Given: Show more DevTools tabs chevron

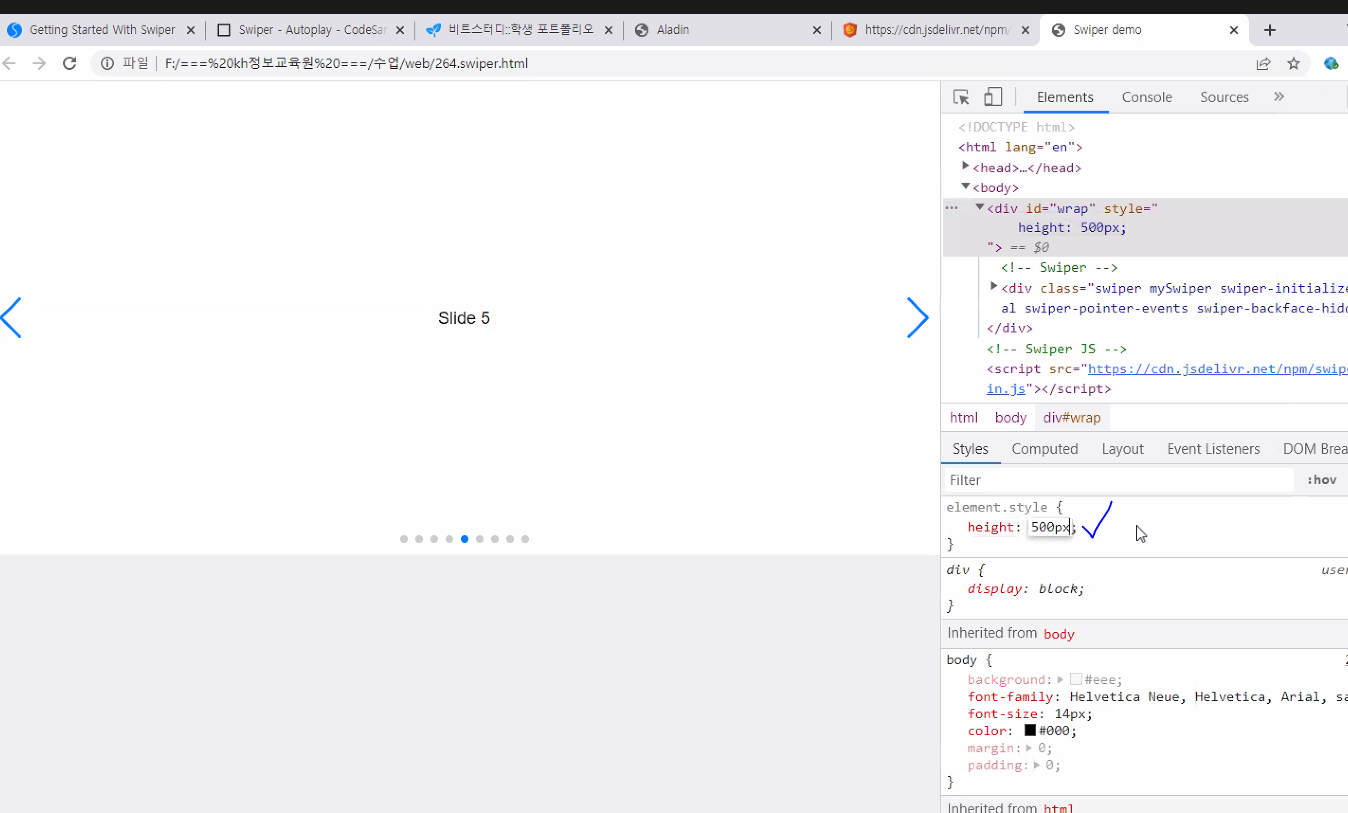Looking at the screenshot, I should pos(1279,97).
